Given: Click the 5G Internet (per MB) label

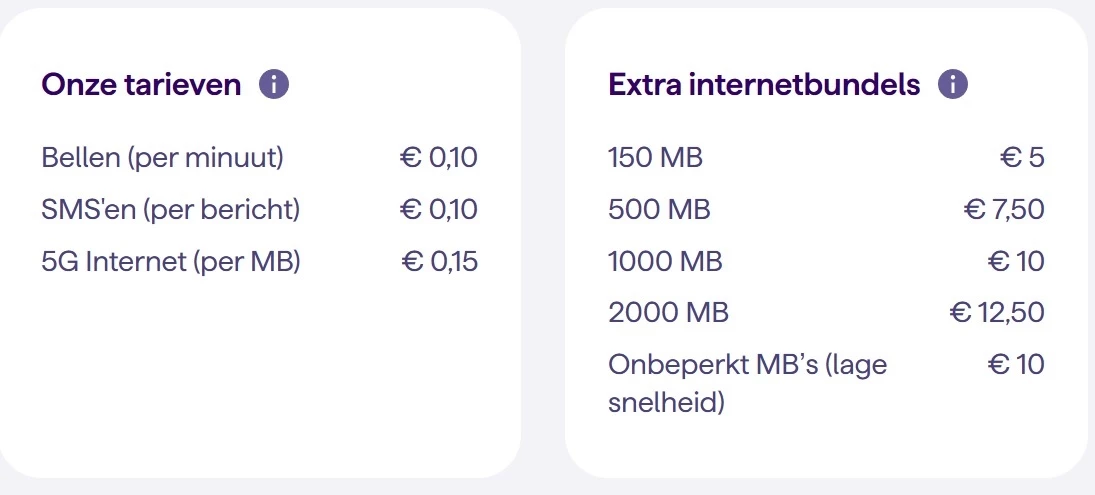Looking at the screenshot, I should (x=171, y=262).
